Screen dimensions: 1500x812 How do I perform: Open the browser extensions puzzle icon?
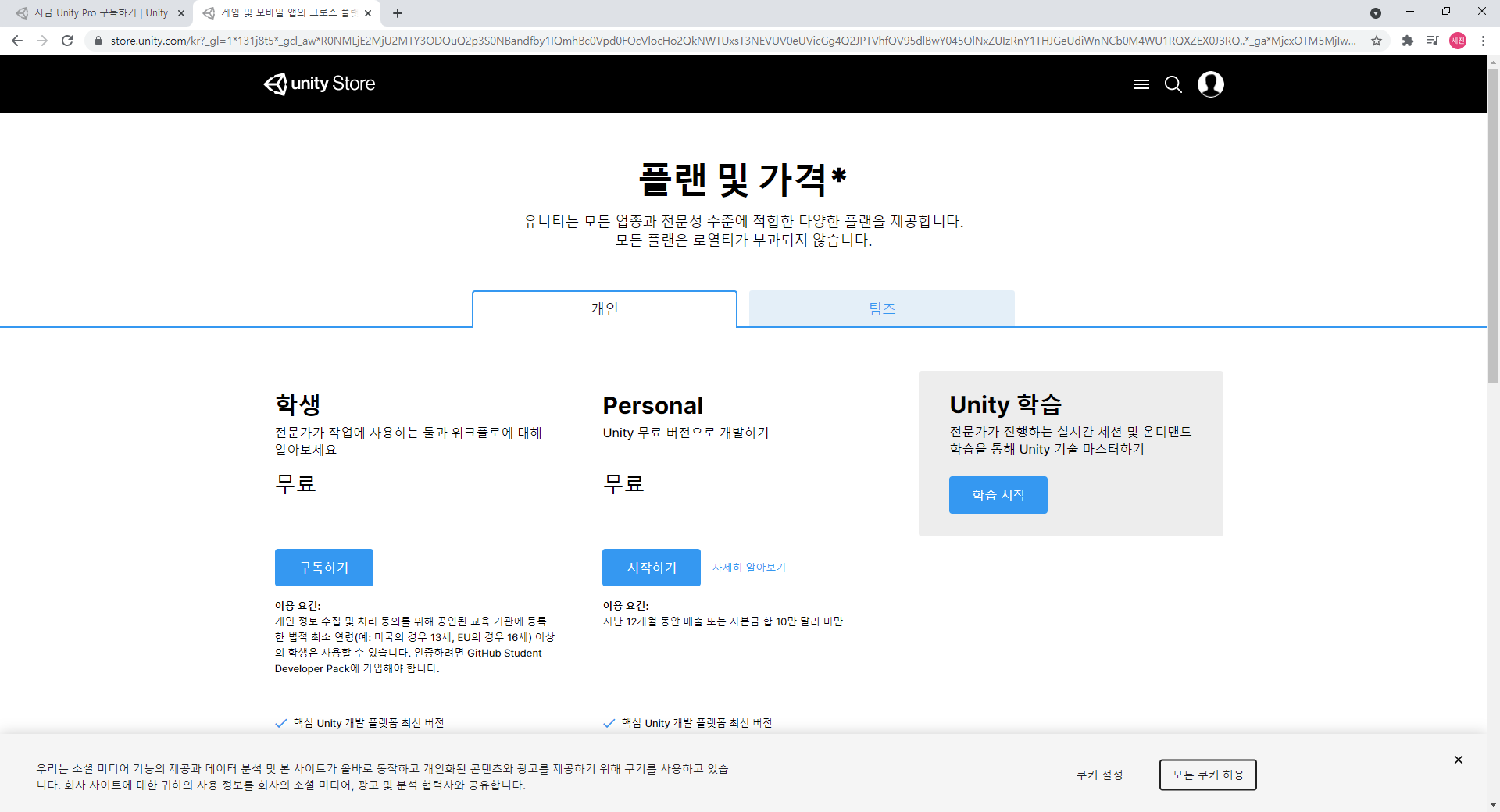point(1408,41)
